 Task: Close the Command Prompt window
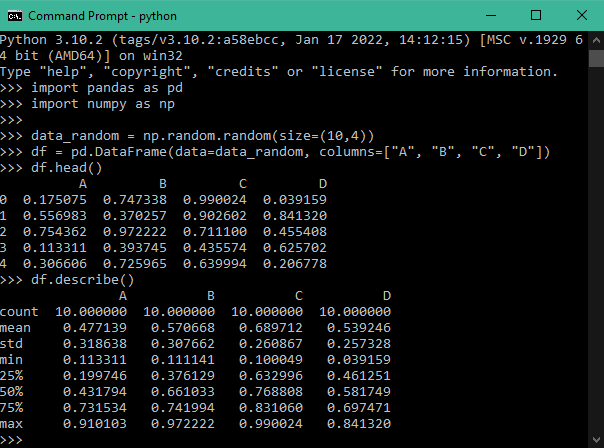click(580, 16)
